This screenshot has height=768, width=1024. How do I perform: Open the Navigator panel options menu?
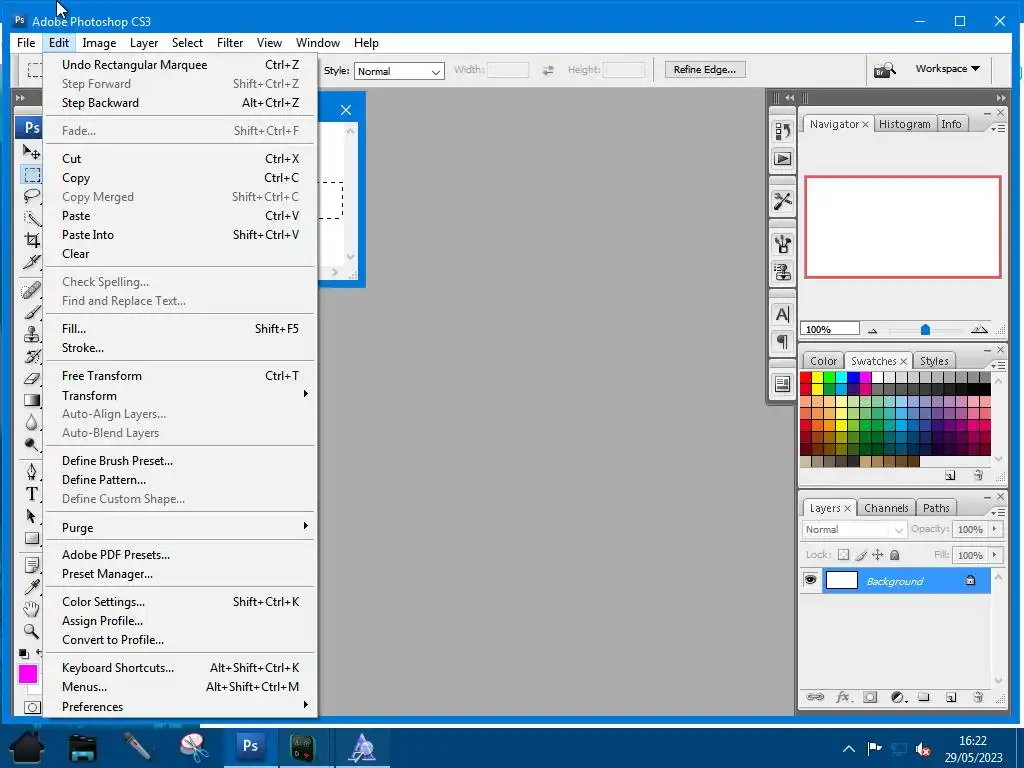998,129
